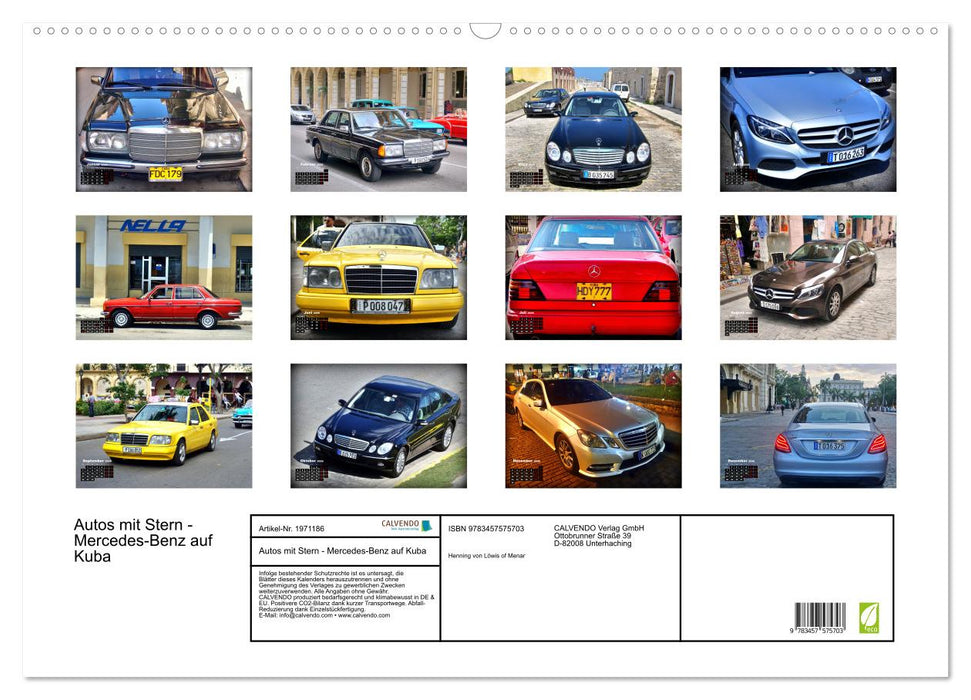Click the FDC 179 license plate
Viewport: 971px width, 700px height.
164,175
